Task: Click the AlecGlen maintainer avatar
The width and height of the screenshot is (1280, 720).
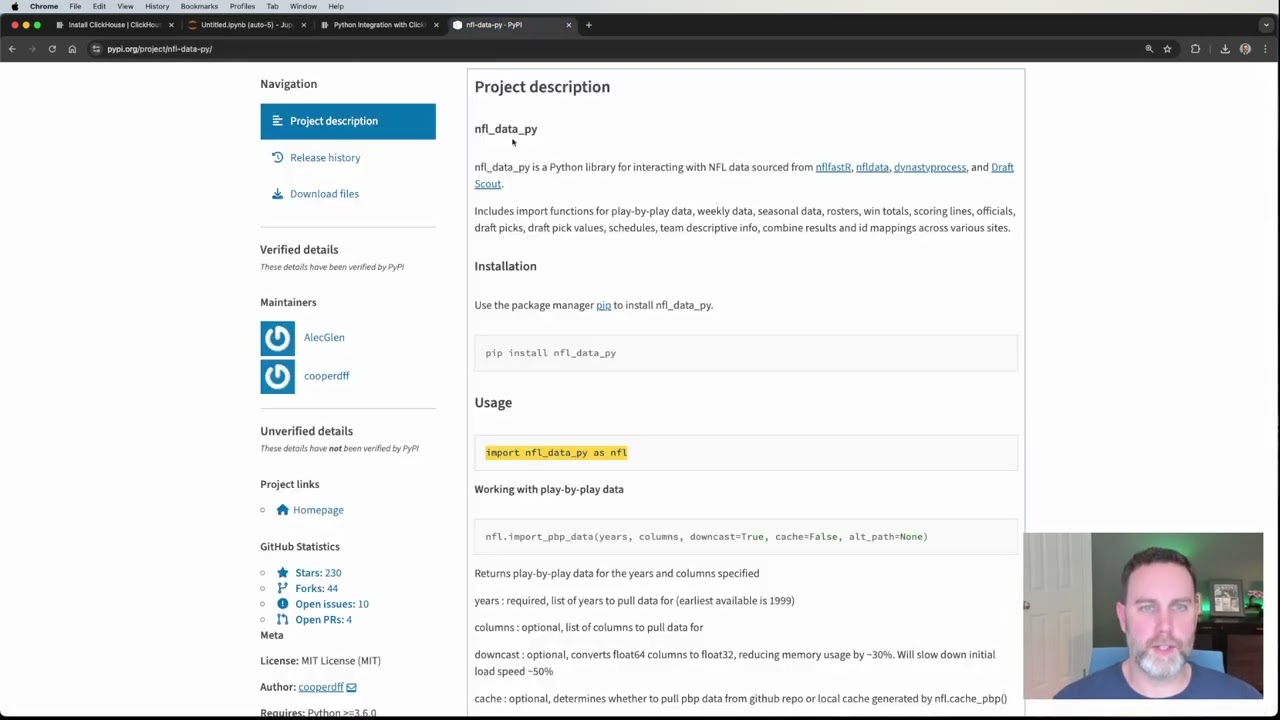Action: pos(277,338)
